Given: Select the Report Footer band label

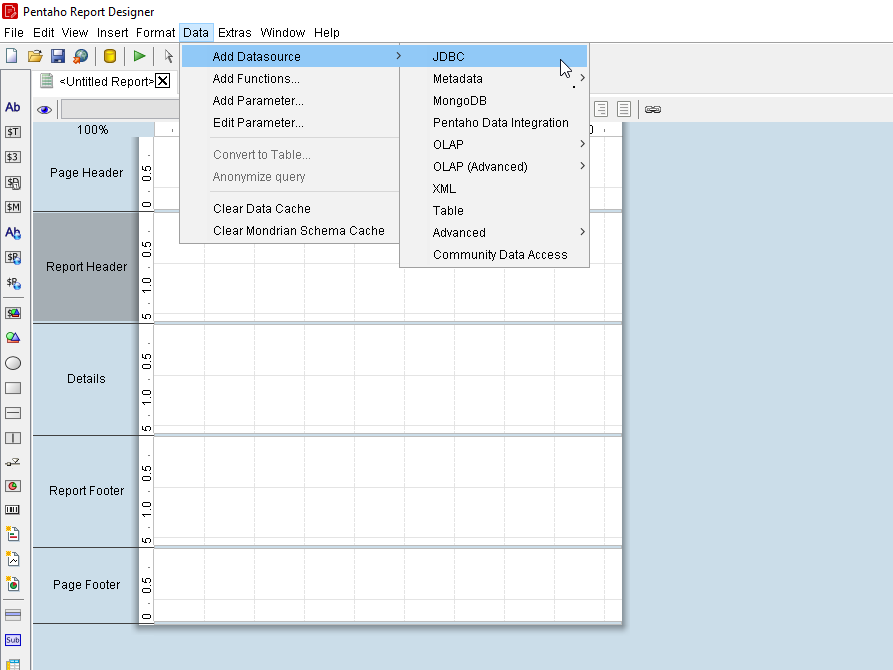Looking at the screenshot, I should [86, 491].
